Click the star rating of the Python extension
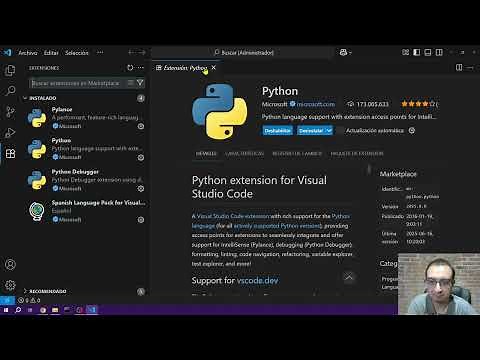Image resolution: width=480 pixels, height=360 pixels. coord(419,104)
